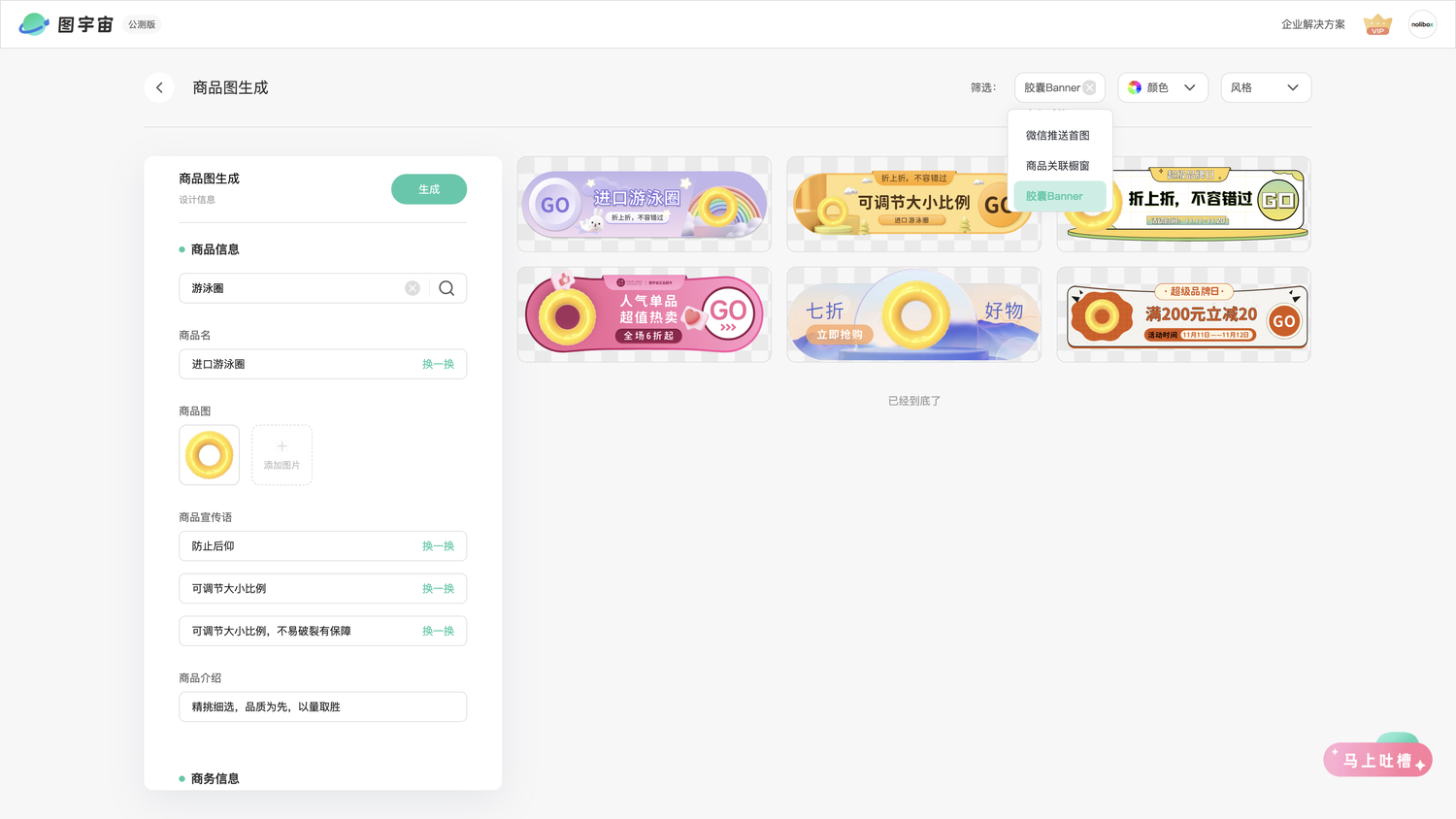Image resolution: width=1456 pixels, height=819 pixels.
Task: Open the 颜色 filter dropdown
Action: (1163, 87)
